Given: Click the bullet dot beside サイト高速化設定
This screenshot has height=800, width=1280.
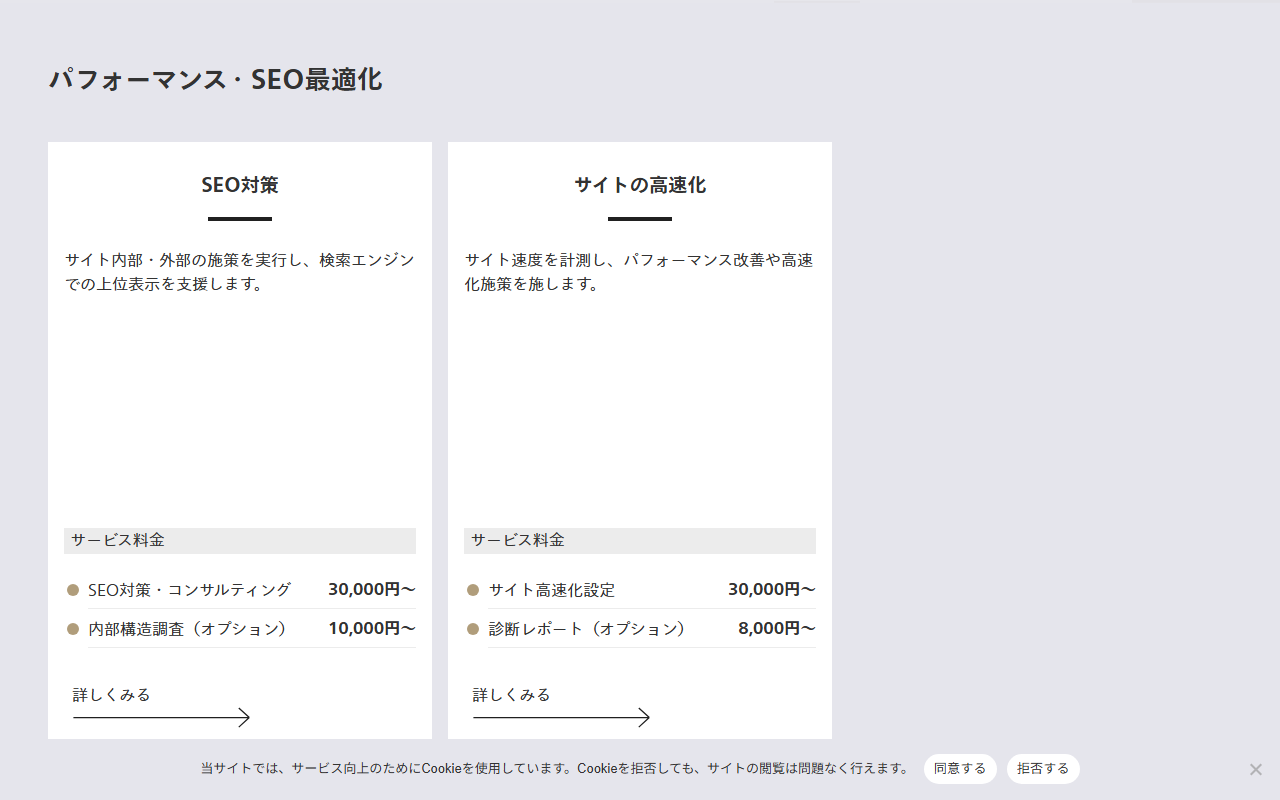Looking at the screenshot, I should [x=472, y=589].
